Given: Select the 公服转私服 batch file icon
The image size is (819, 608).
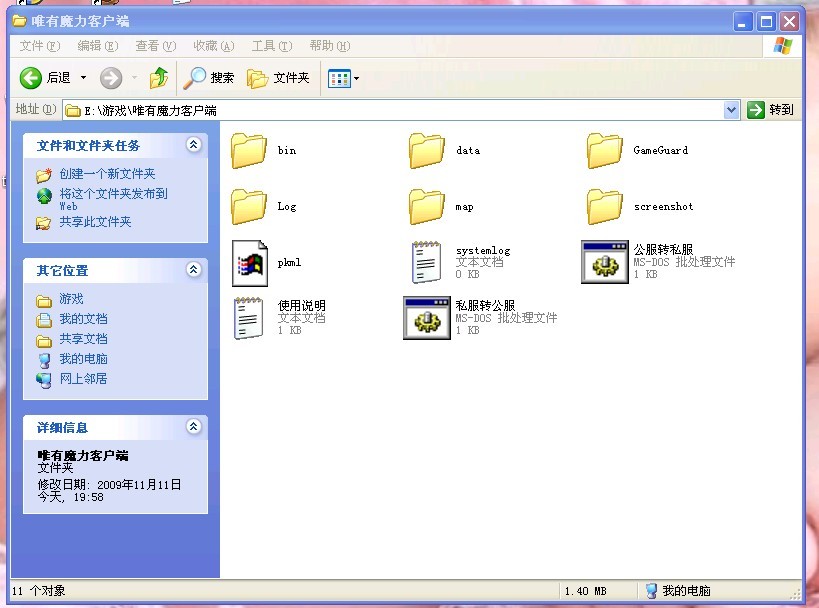Looking at the screenshot, I should click(x=605, y=262).
